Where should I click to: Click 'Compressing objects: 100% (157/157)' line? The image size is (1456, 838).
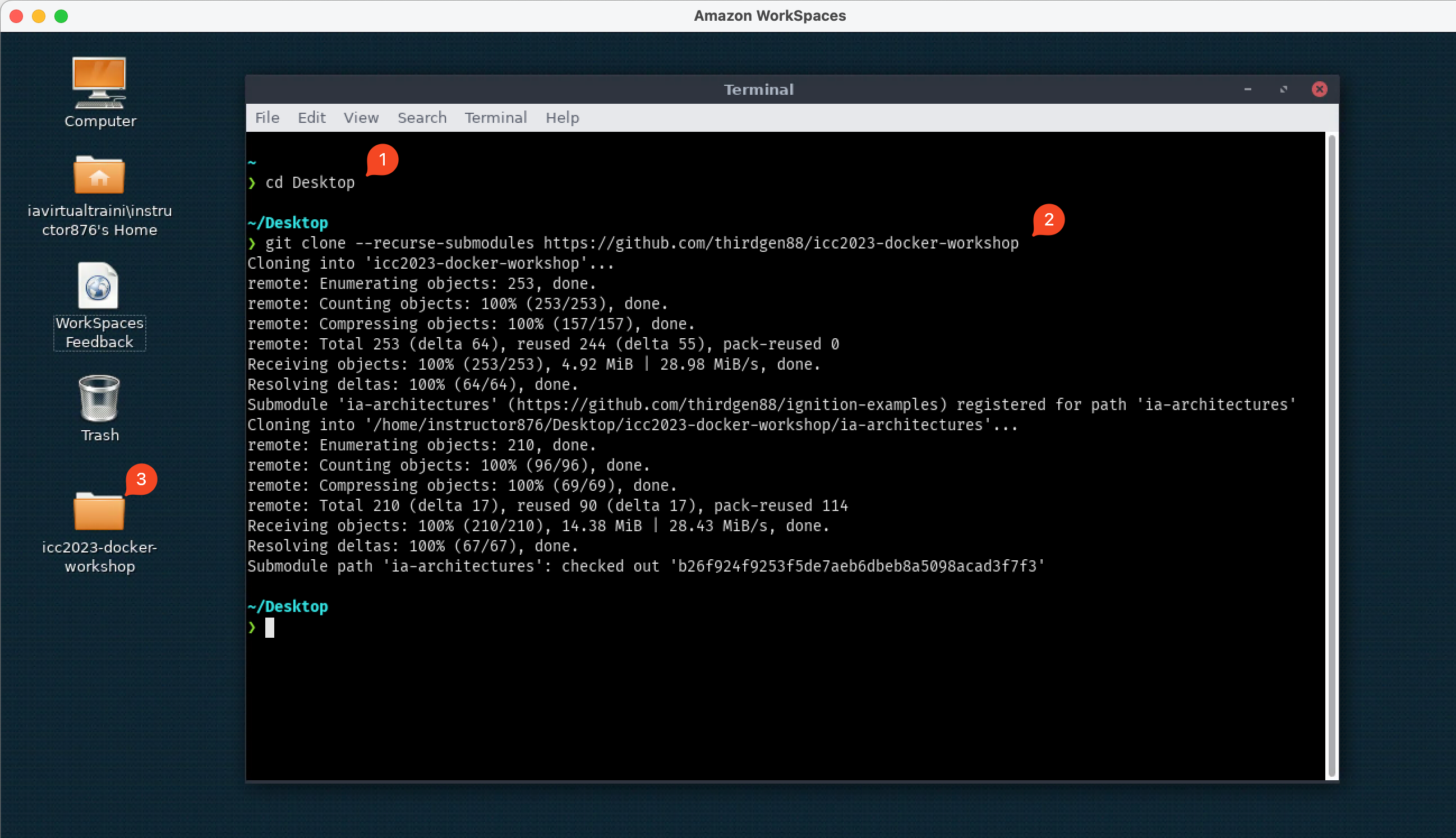tap(471, 324)
